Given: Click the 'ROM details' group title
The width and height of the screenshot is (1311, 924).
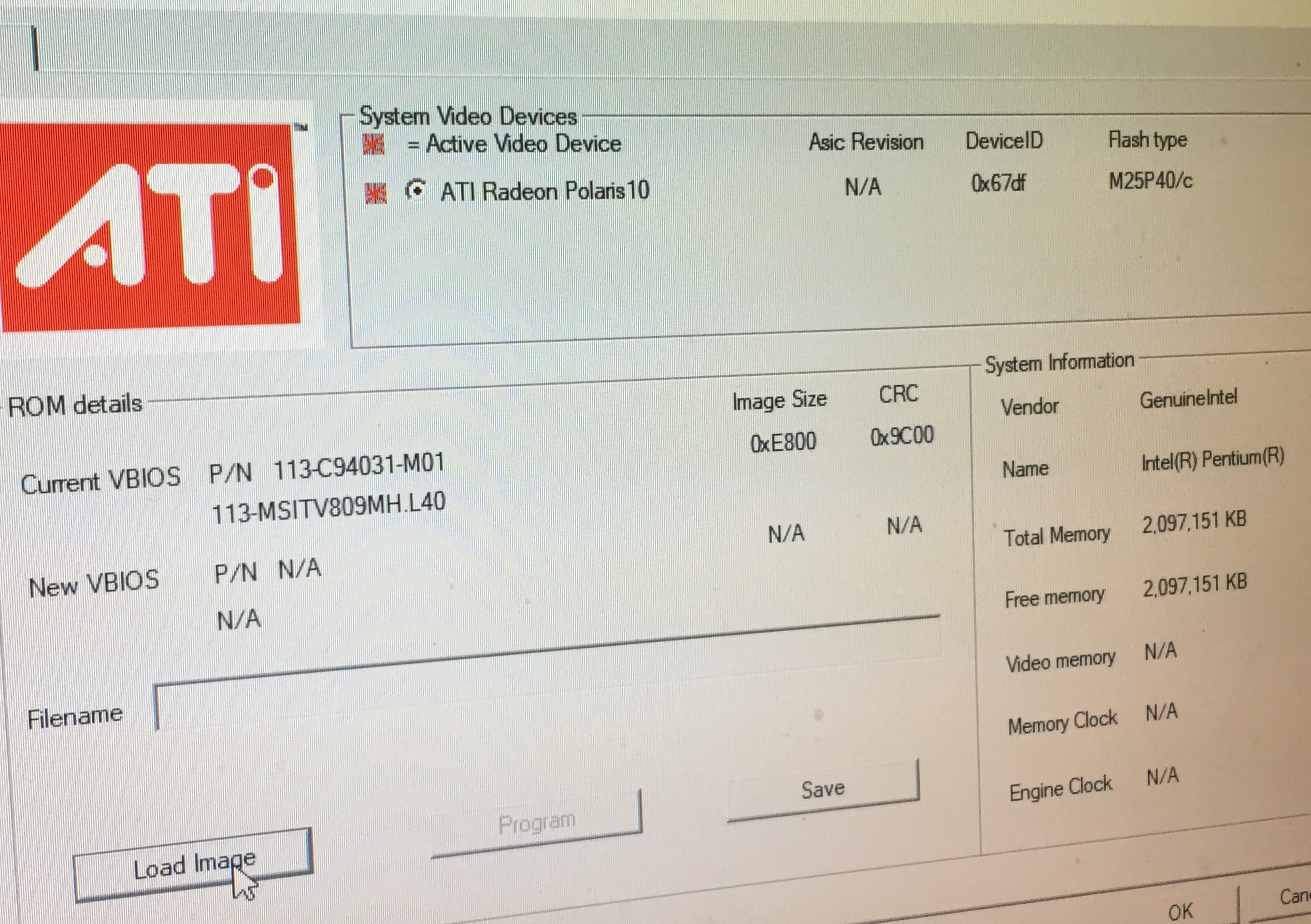Looking at the screenshot, I should 75,405.
